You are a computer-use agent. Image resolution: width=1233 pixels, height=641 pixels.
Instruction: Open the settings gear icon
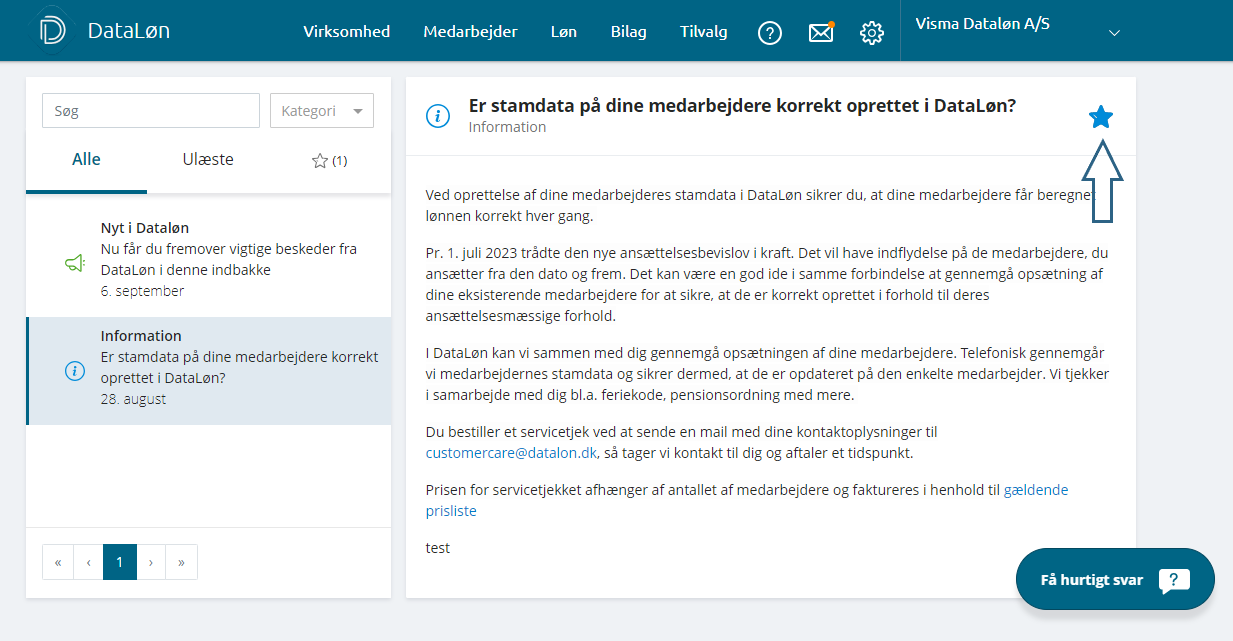[x=872, y=33]
